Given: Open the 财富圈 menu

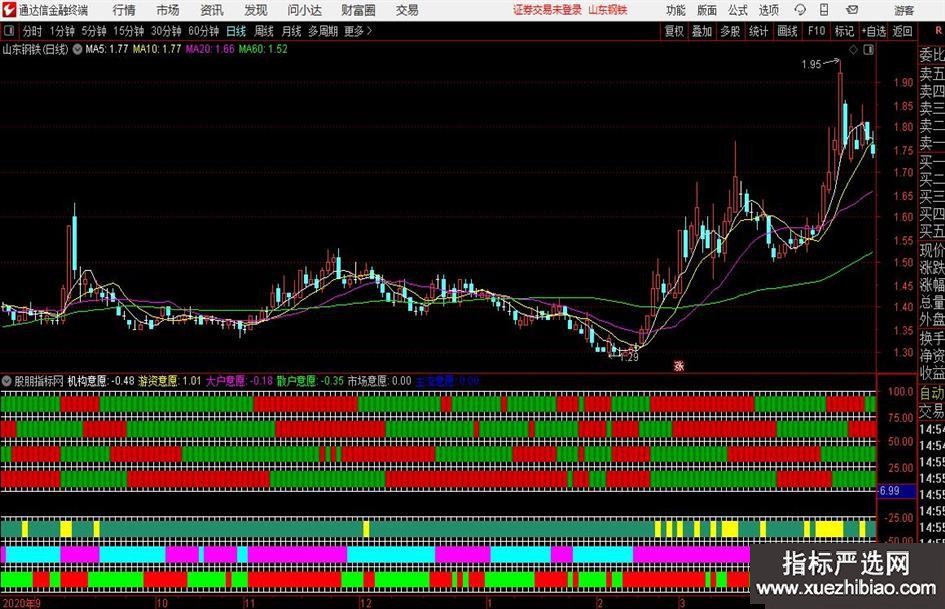Looking at the screenshot, I should coord(358,10).
